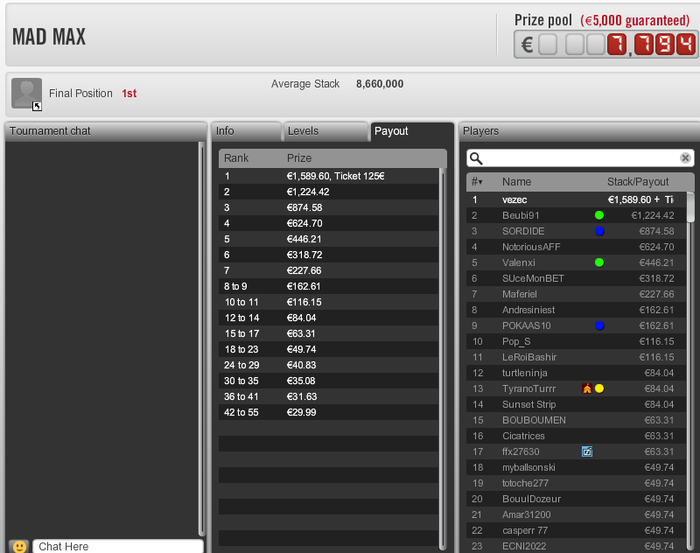Click the MAD MAX tournament title
This screenshot has height=553, width=700.
pos(49,37)
